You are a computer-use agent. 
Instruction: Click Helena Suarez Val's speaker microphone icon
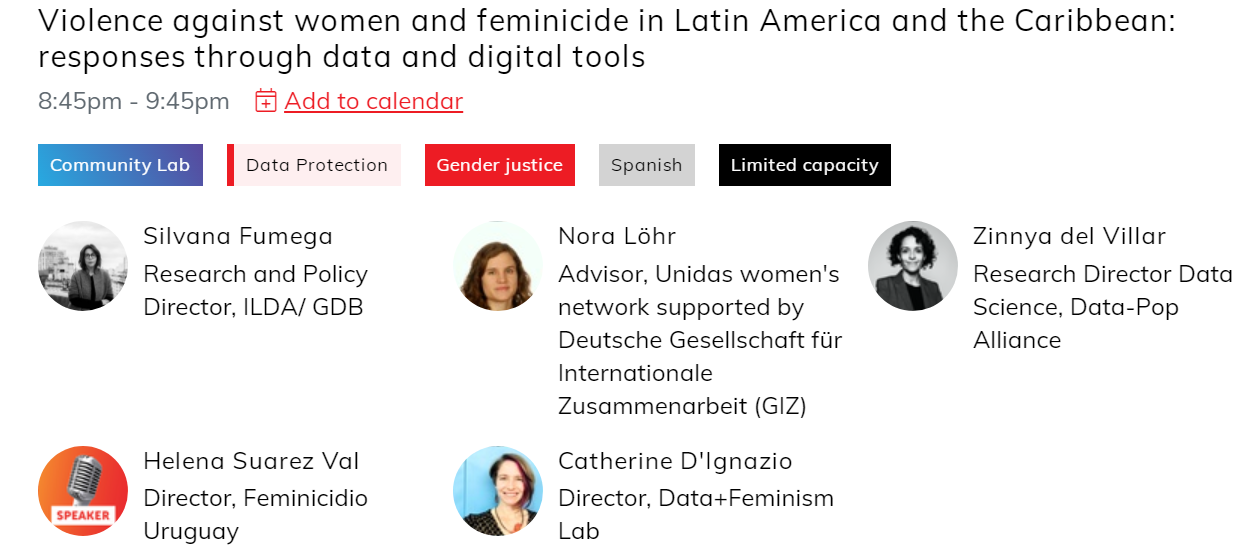tap(83, 491)
